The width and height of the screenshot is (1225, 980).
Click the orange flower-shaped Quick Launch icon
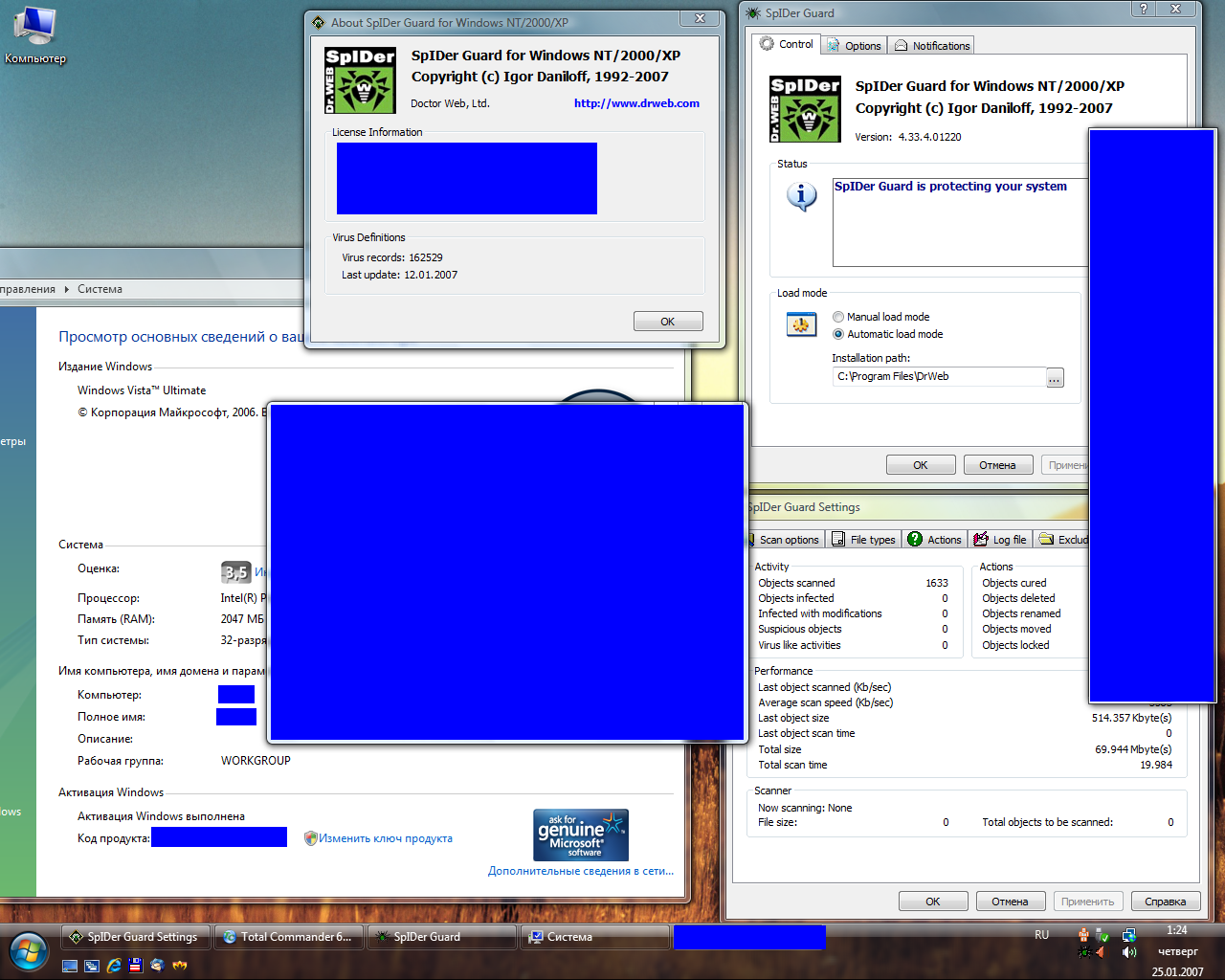pos(179,966)
